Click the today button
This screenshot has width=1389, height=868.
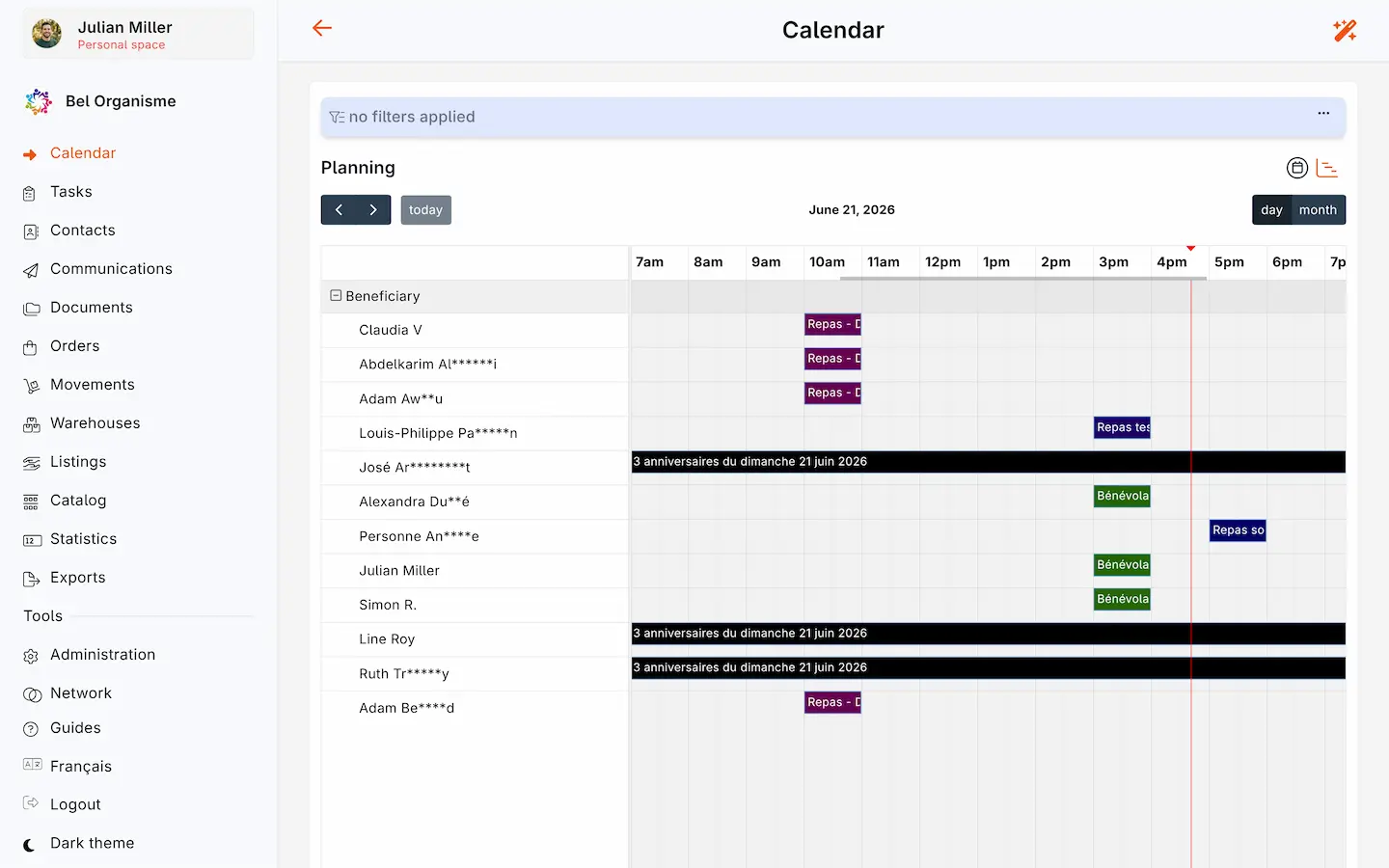pyautogui.click(x=425, y=209)
